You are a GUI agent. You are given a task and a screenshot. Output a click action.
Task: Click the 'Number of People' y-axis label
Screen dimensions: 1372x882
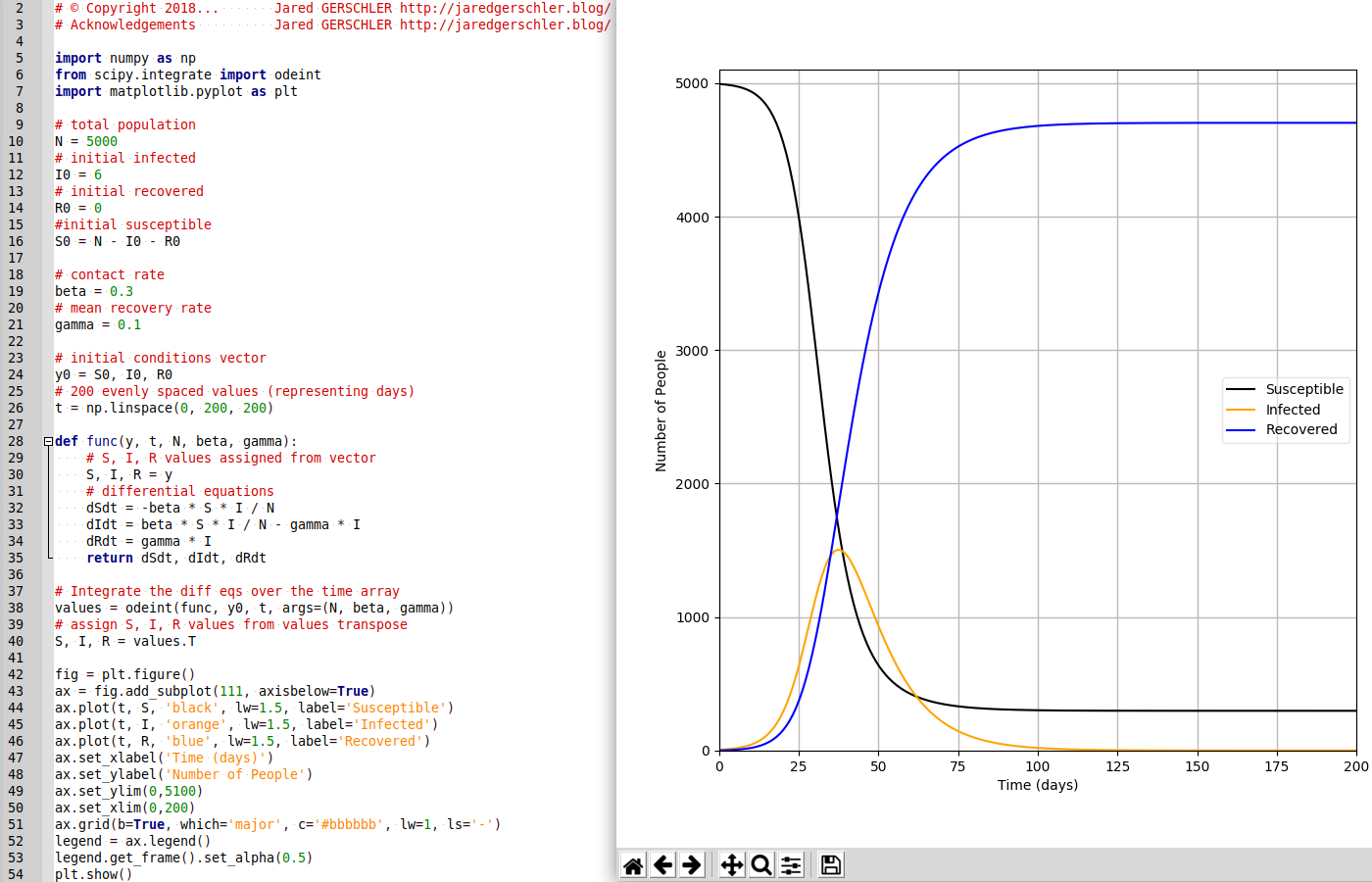(661, 411)
